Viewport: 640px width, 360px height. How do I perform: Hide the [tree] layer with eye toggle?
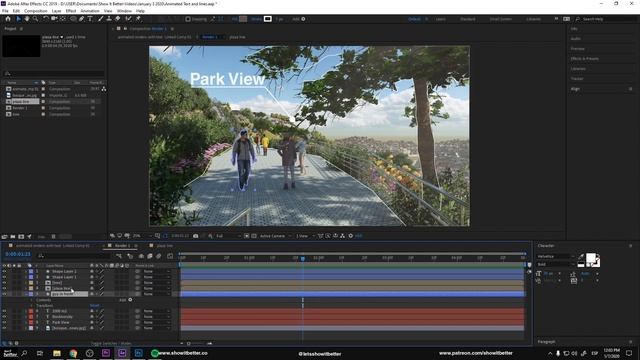coord(4,282)
